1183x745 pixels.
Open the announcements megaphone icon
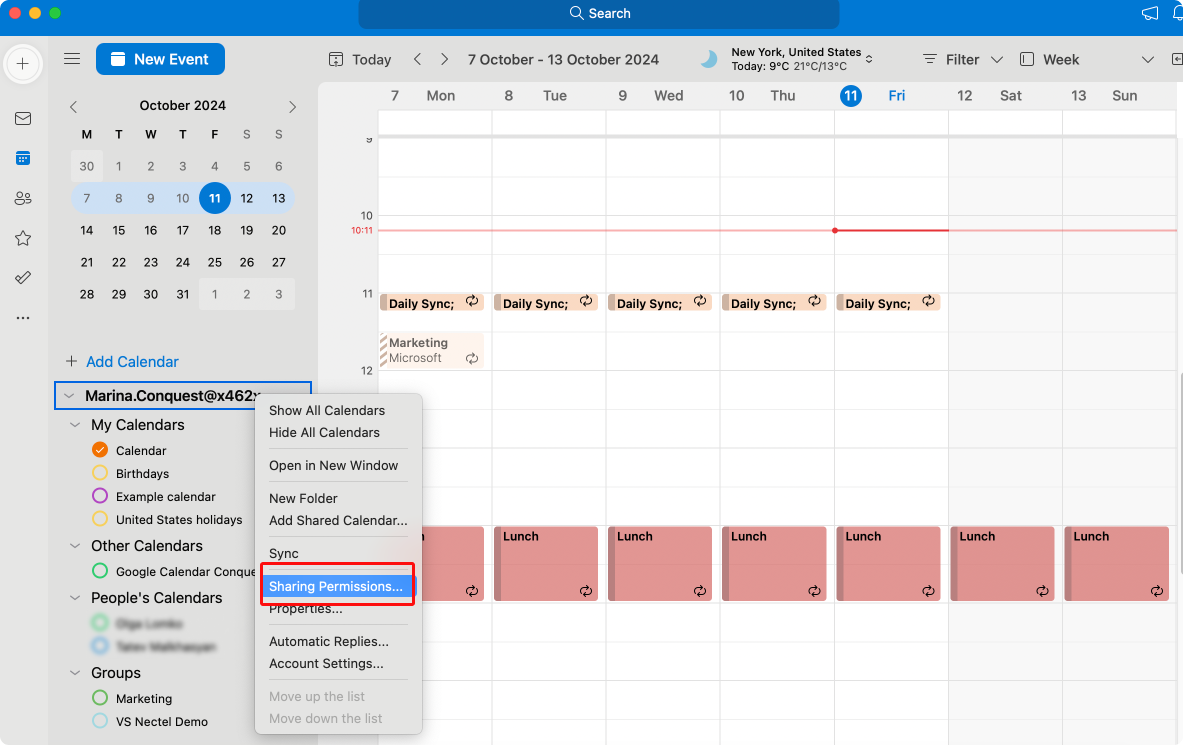point(1150,13)
